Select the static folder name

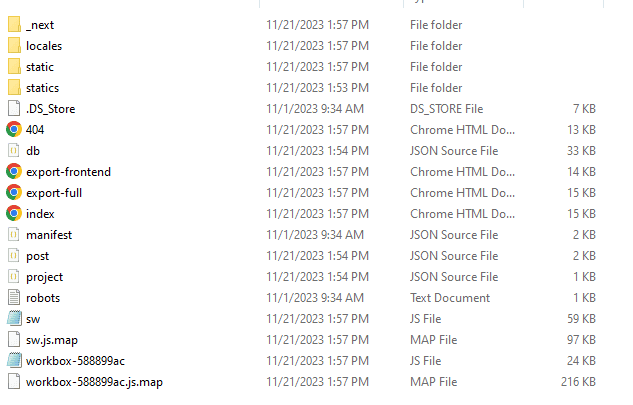click(x=40, y=67)
